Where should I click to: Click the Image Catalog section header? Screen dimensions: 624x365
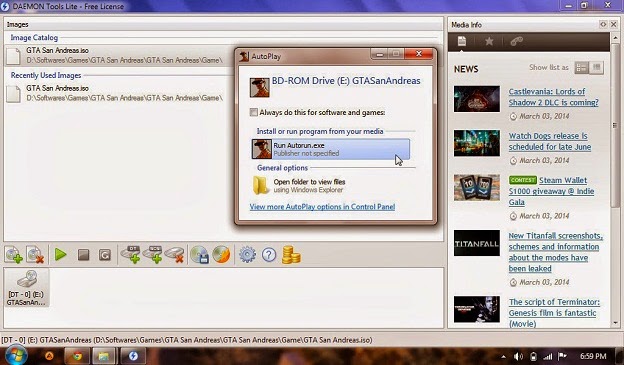[34, 37]
